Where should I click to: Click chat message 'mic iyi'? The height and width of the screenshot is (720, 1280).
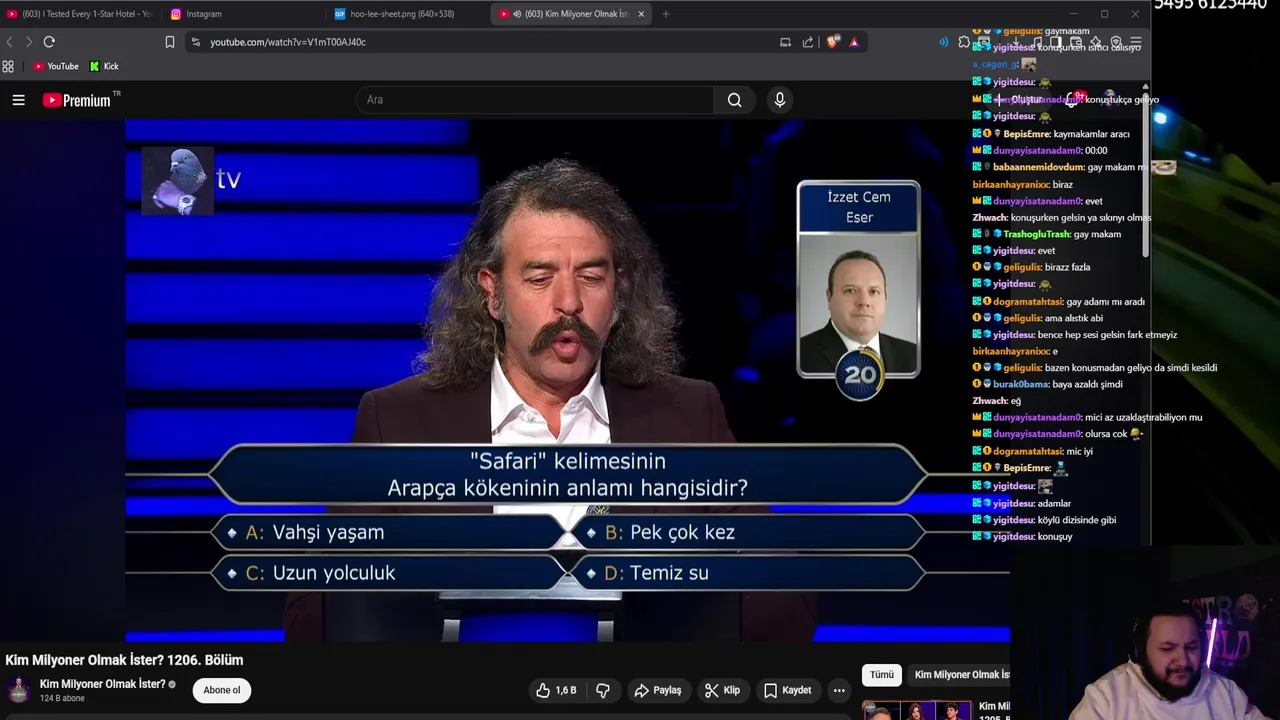point(1079,451)
